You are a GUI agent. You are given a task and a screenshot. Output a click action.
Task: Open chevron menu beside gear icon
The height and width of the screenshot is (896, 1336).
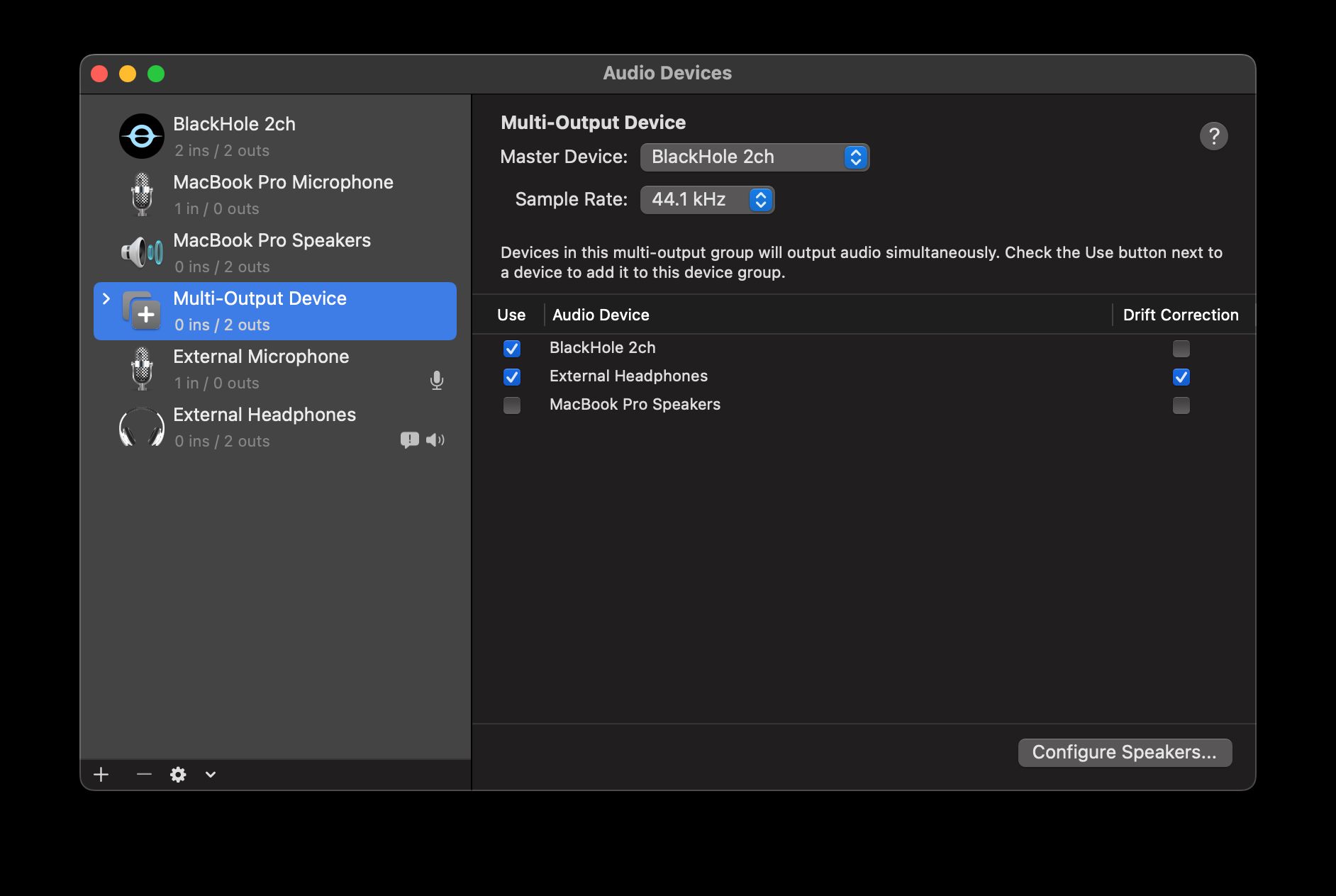[211, 774]
